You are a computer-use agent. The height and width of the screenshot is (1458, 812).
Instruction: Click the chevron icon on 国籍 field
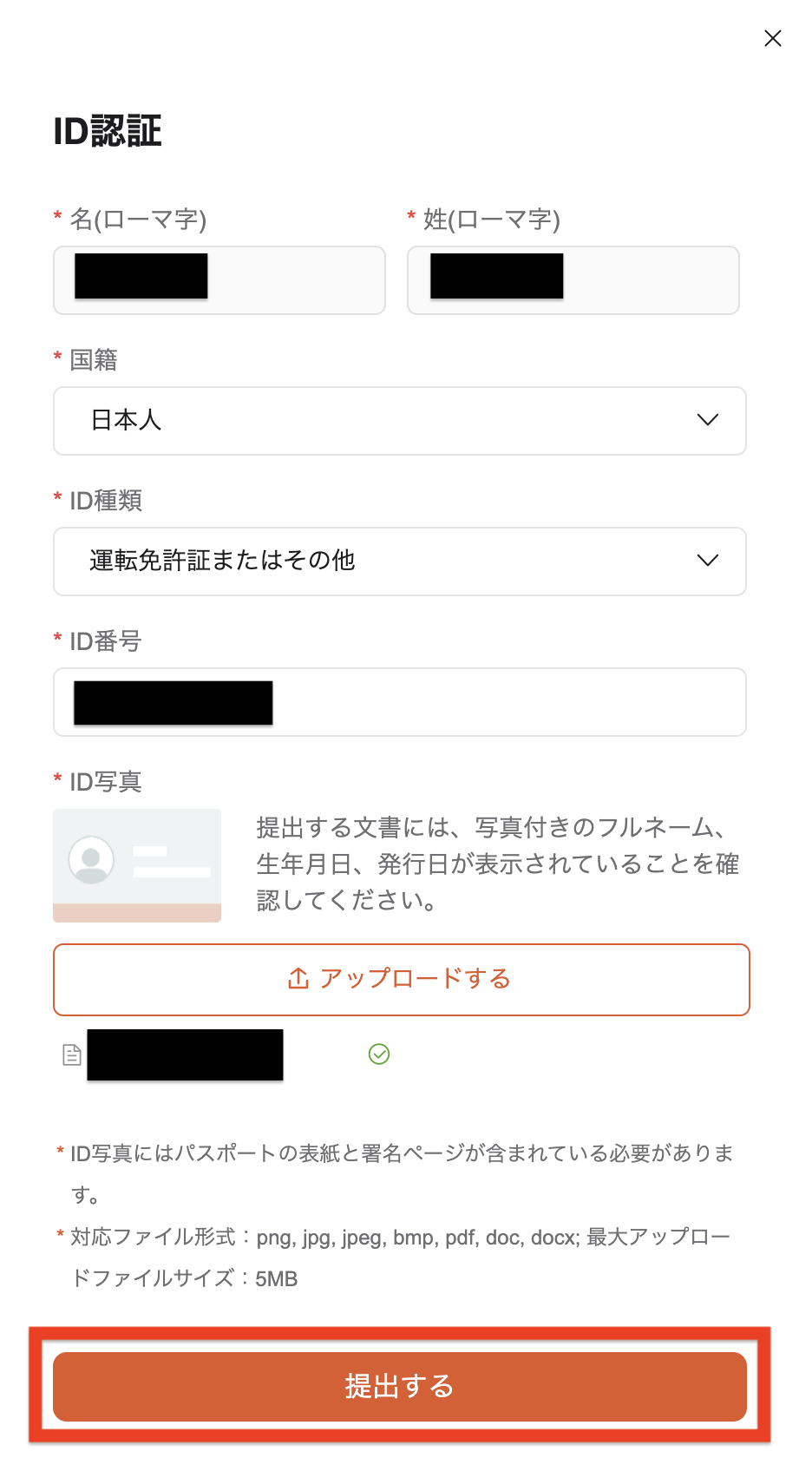point(708,420)
